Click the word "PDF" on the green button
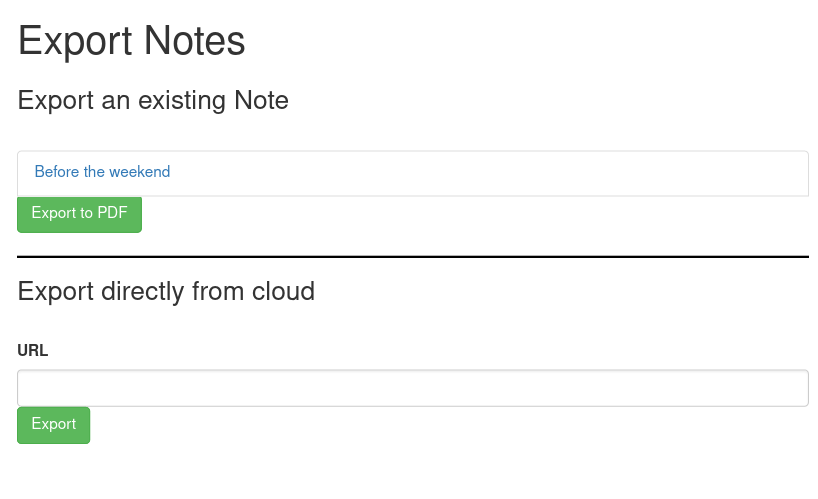 (112, 213)
